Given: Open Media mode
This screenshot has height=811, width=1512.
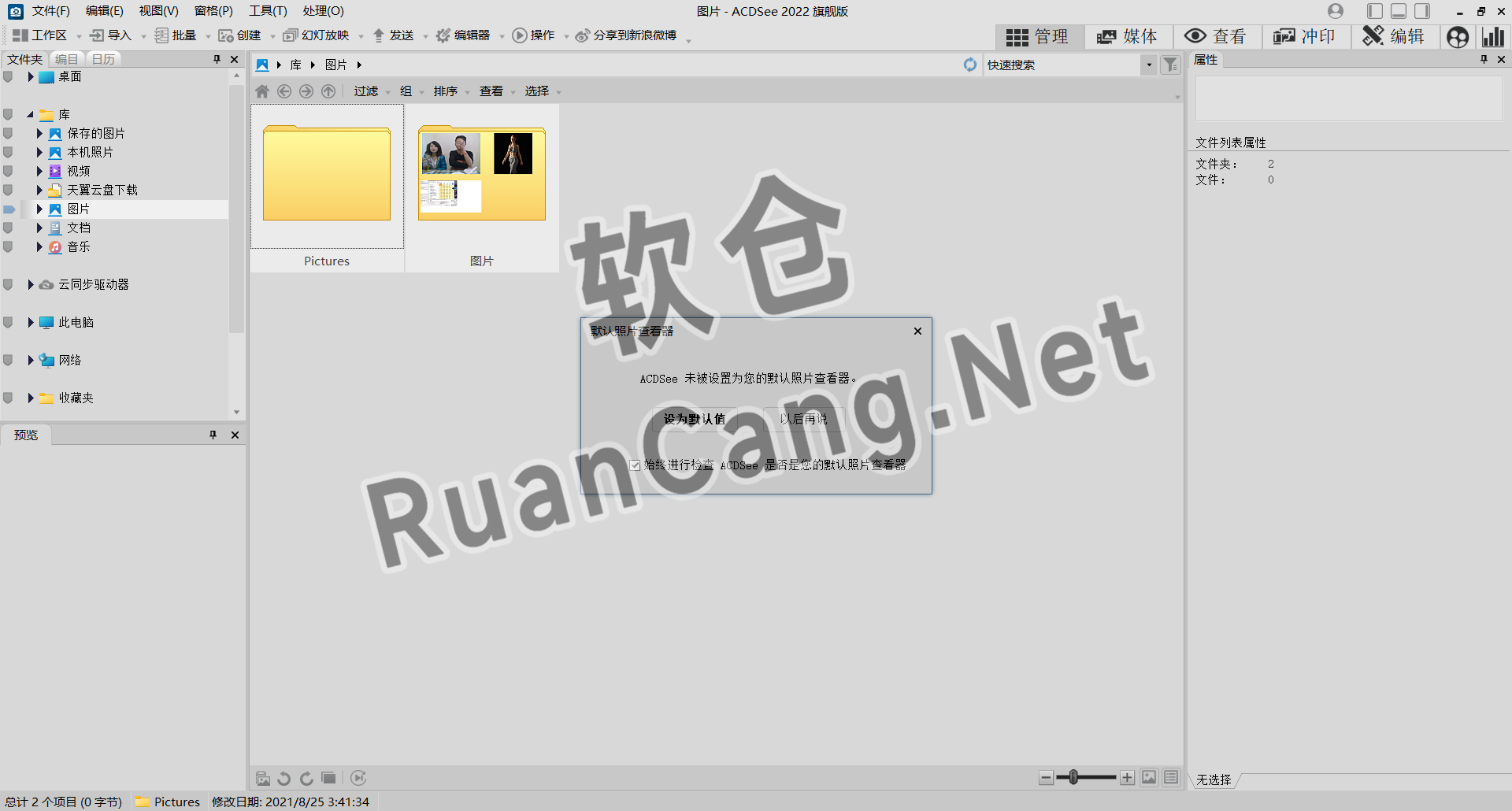Looking at the screenshot, I should coord(1127,37).
